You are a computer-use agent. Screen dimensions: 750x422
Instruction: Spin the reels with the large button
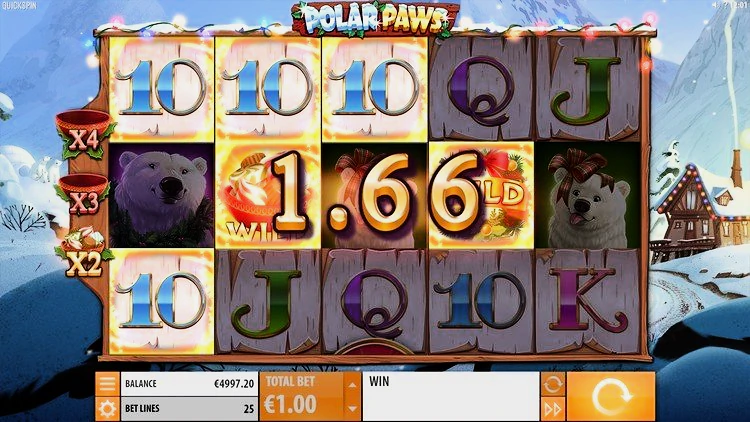(611, 396)
